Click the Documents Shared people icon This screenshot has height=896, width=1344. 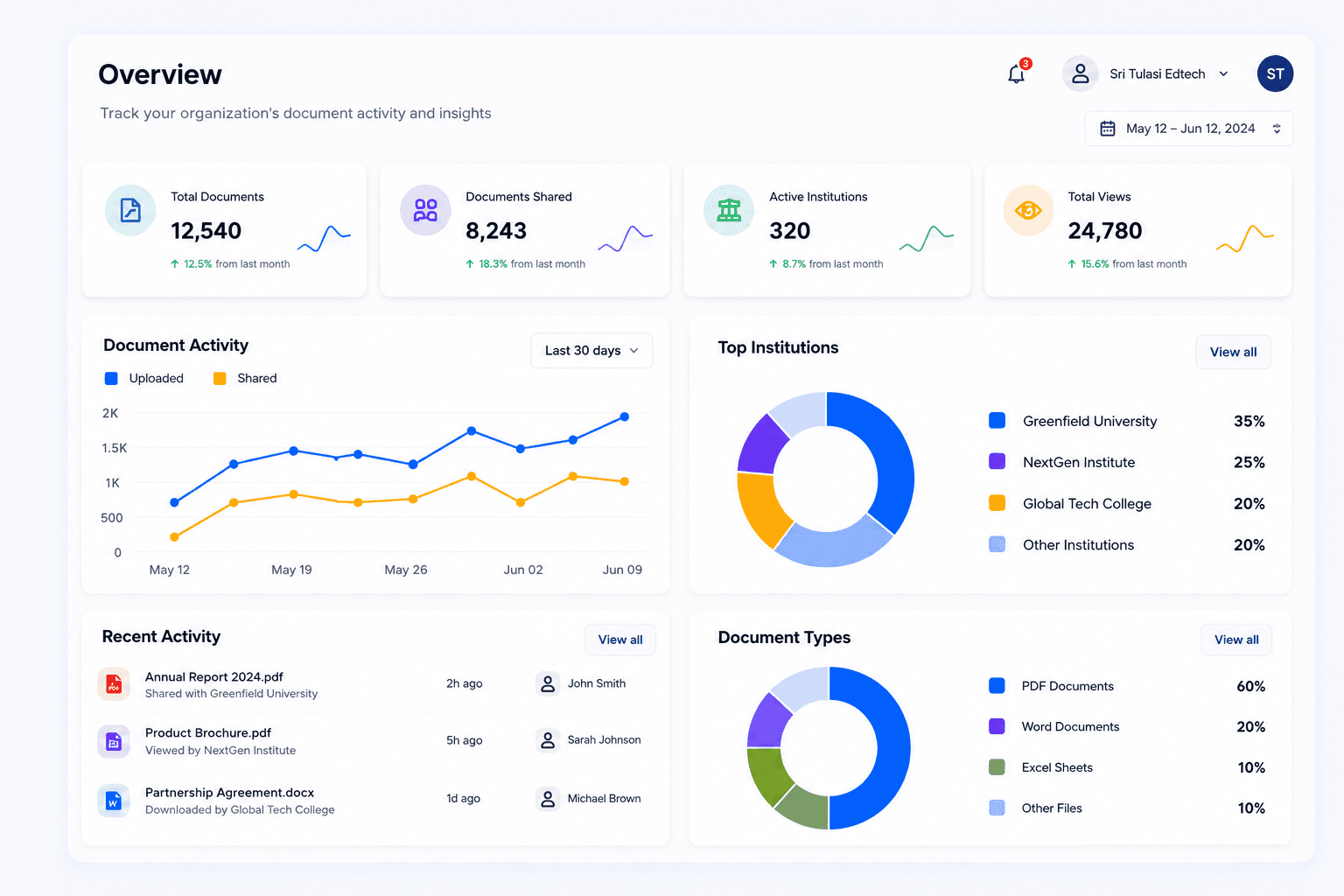[425, 210]
